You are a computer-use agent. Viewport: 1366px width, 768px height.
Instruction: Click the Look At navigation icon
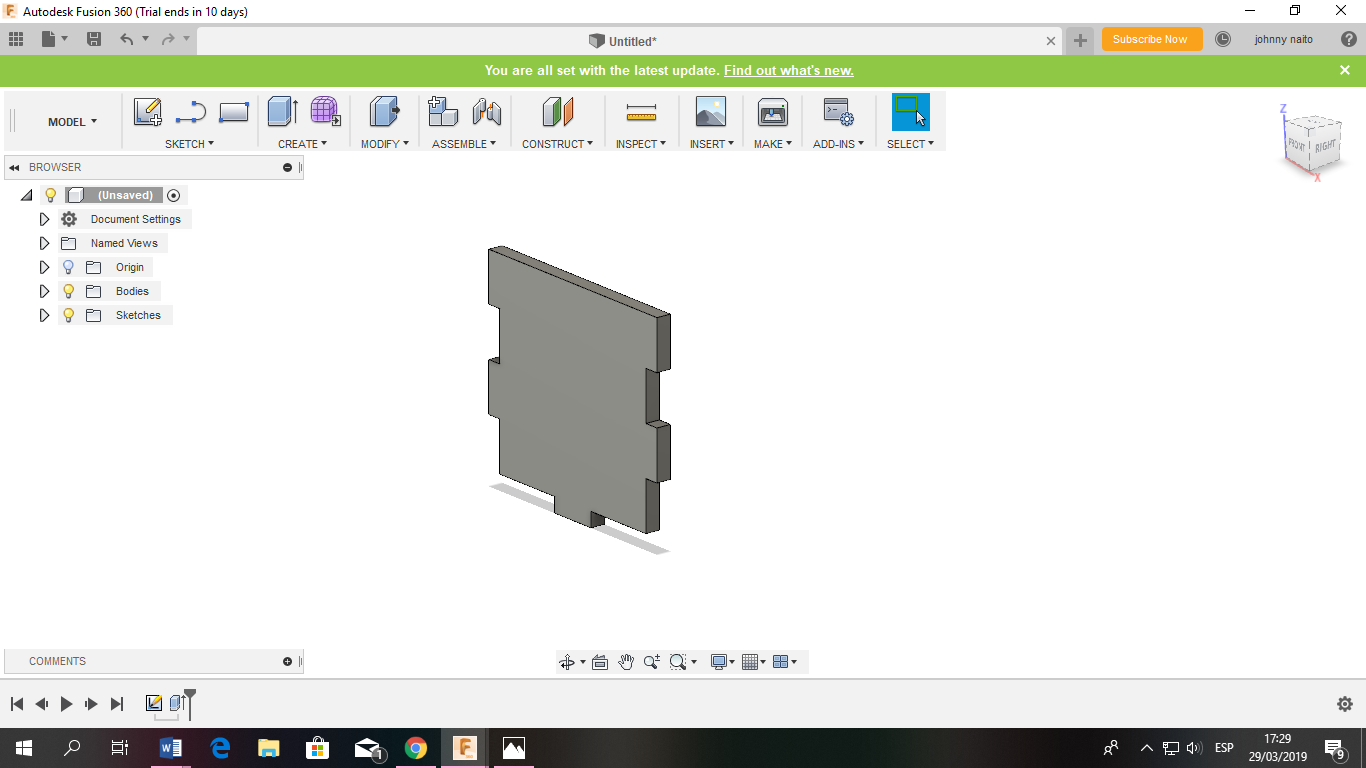(600, 662)
